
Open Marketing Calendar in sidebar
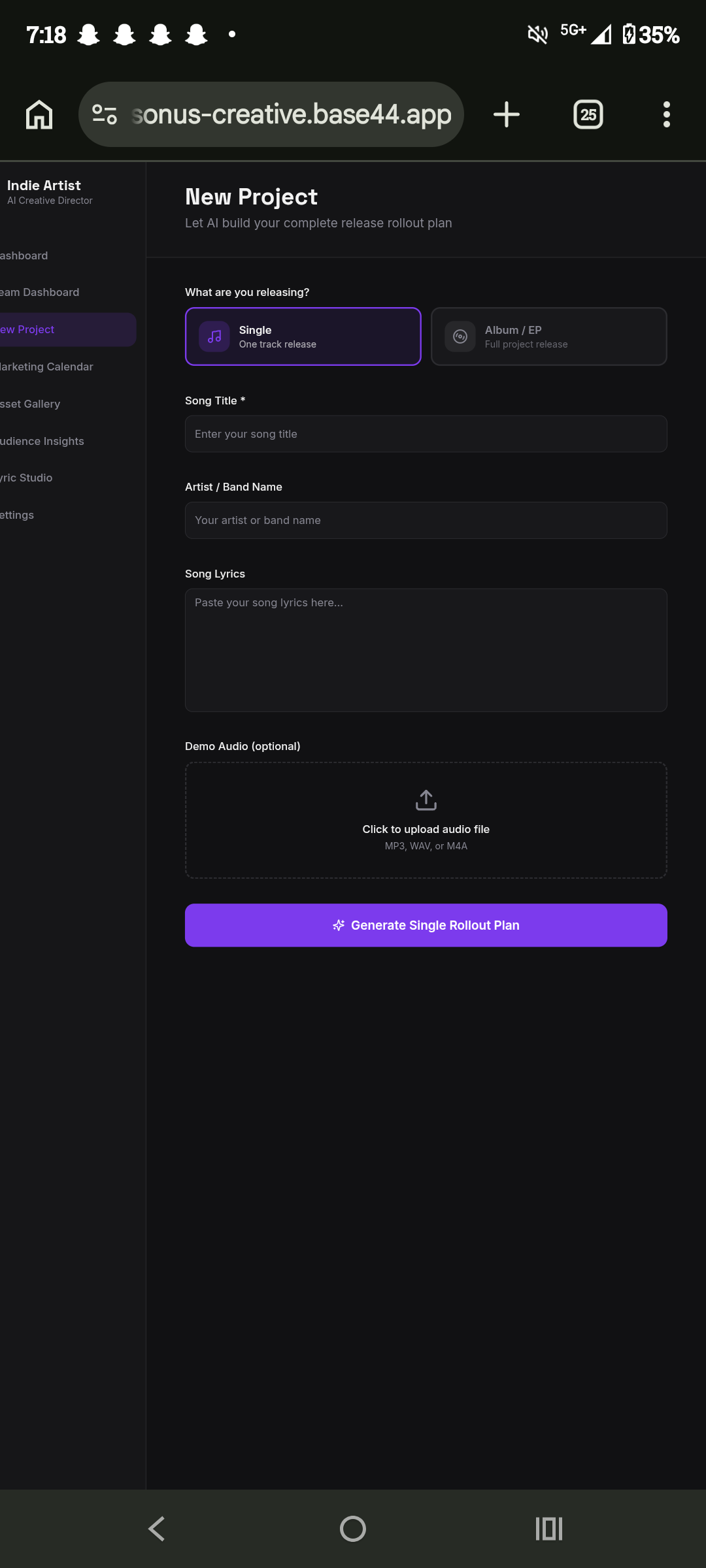coord(46,367)
